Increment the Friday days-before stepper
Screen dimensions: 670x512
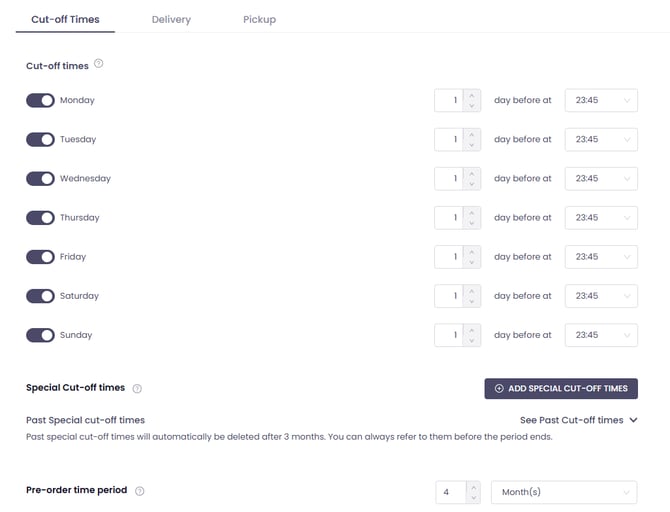(x=472, y=251)
